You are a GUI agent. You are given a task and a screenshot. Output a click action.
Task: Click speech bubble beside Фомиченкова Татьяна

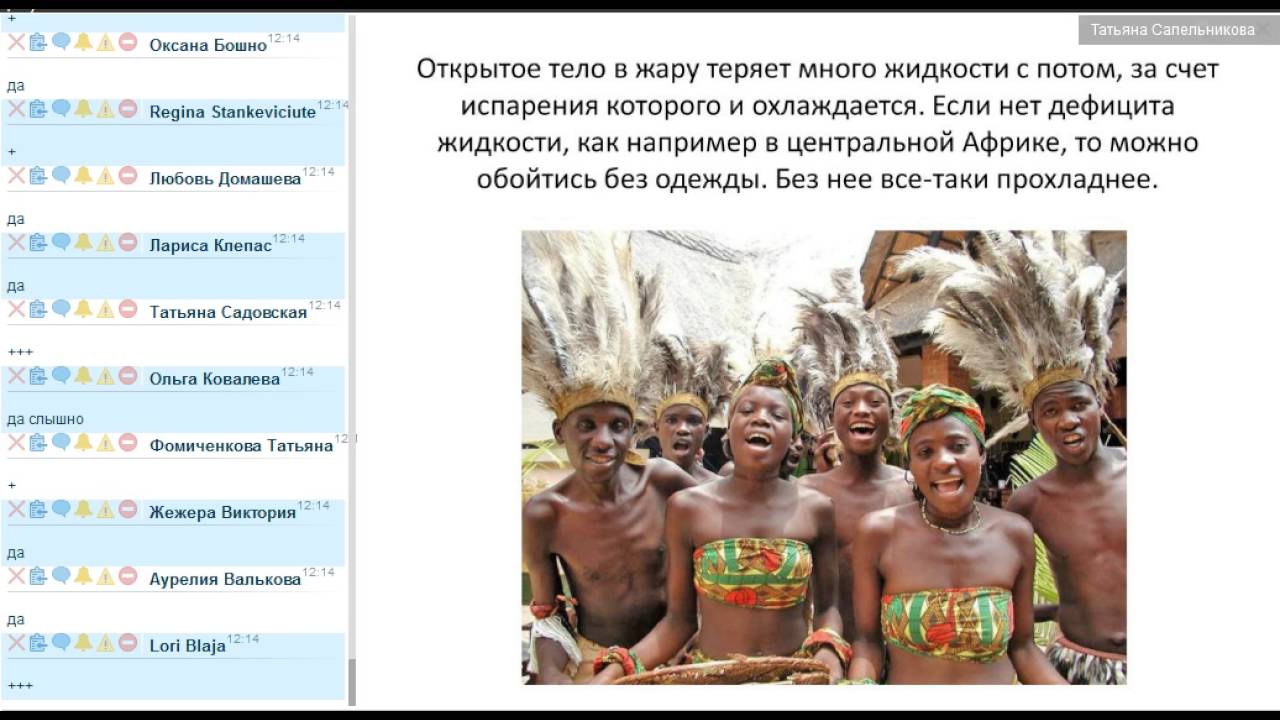point(61,442)
